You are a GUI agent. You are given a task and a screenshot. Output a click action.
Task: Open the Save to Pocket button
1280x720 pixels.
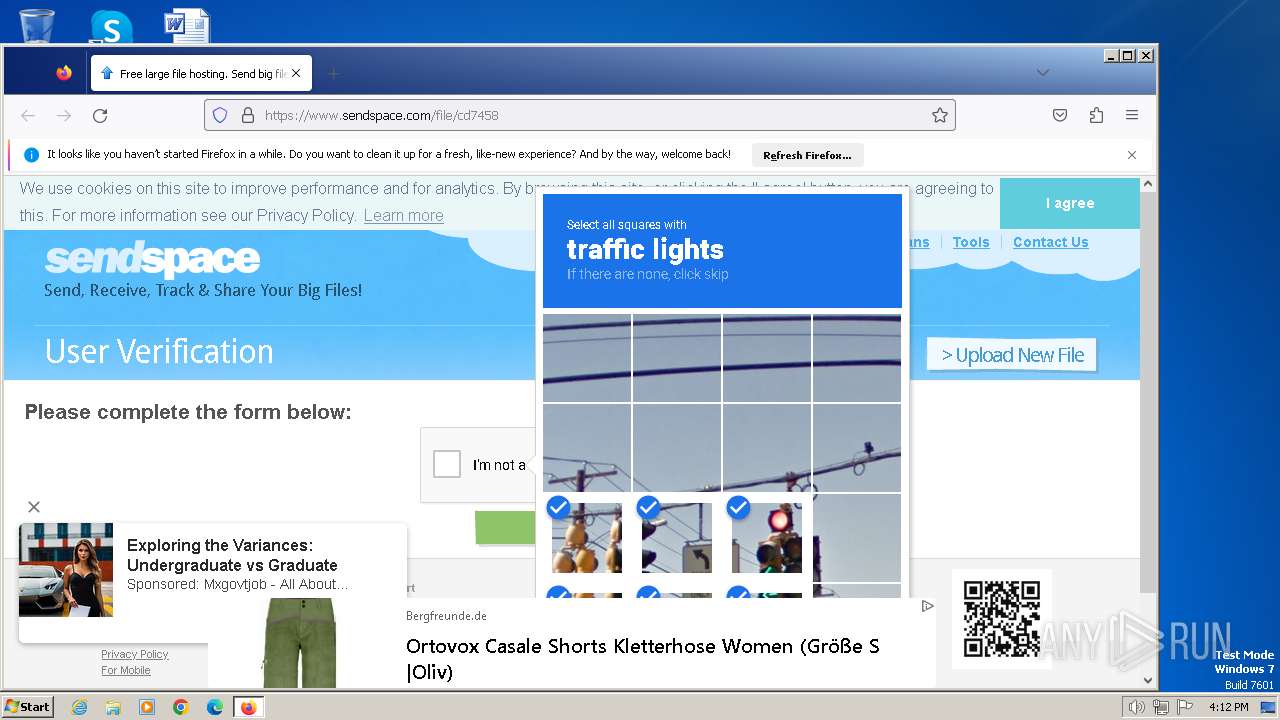coord(1060,115)
